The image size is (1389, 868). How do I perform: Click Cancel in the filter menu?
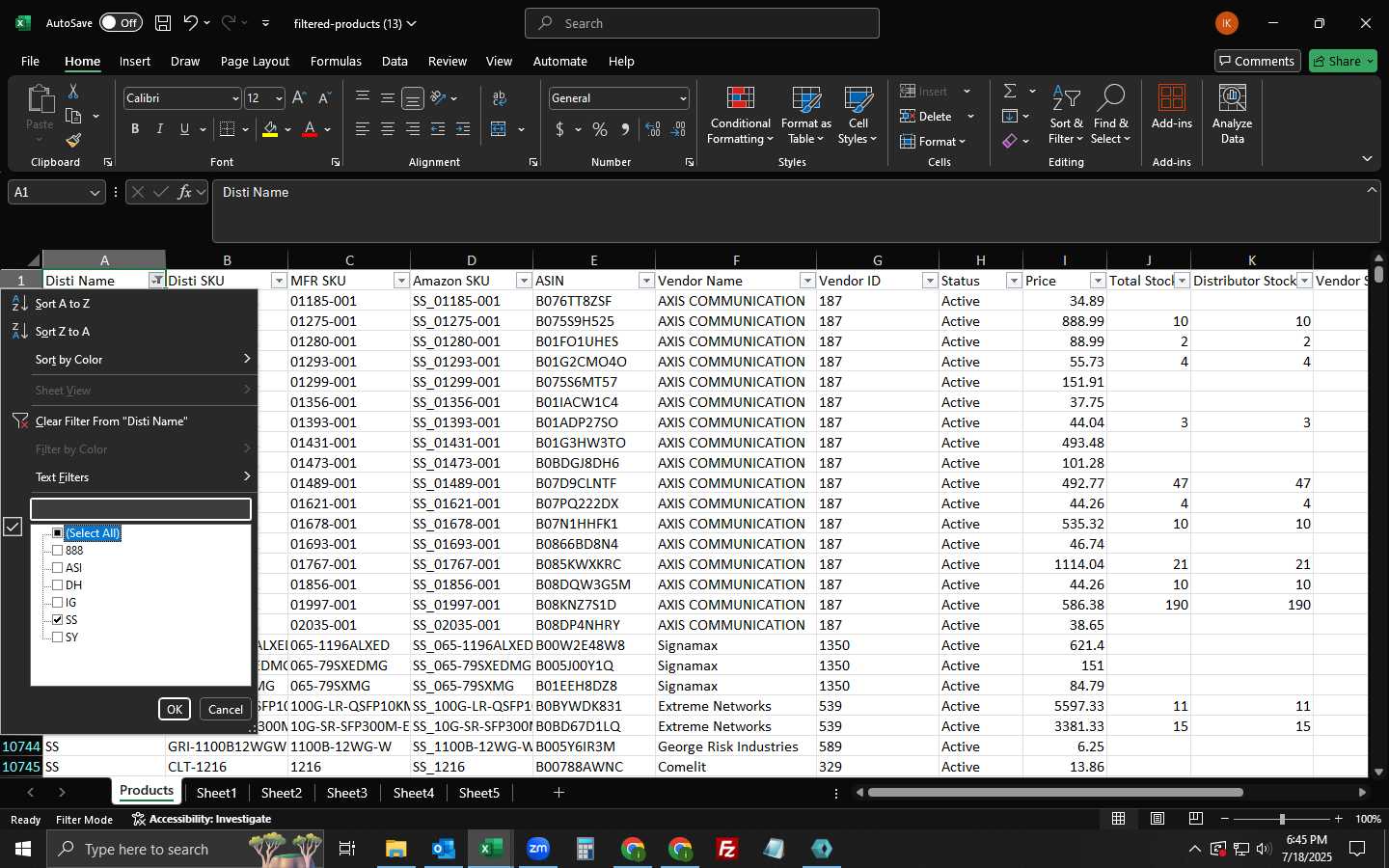[x=226, y=709]
